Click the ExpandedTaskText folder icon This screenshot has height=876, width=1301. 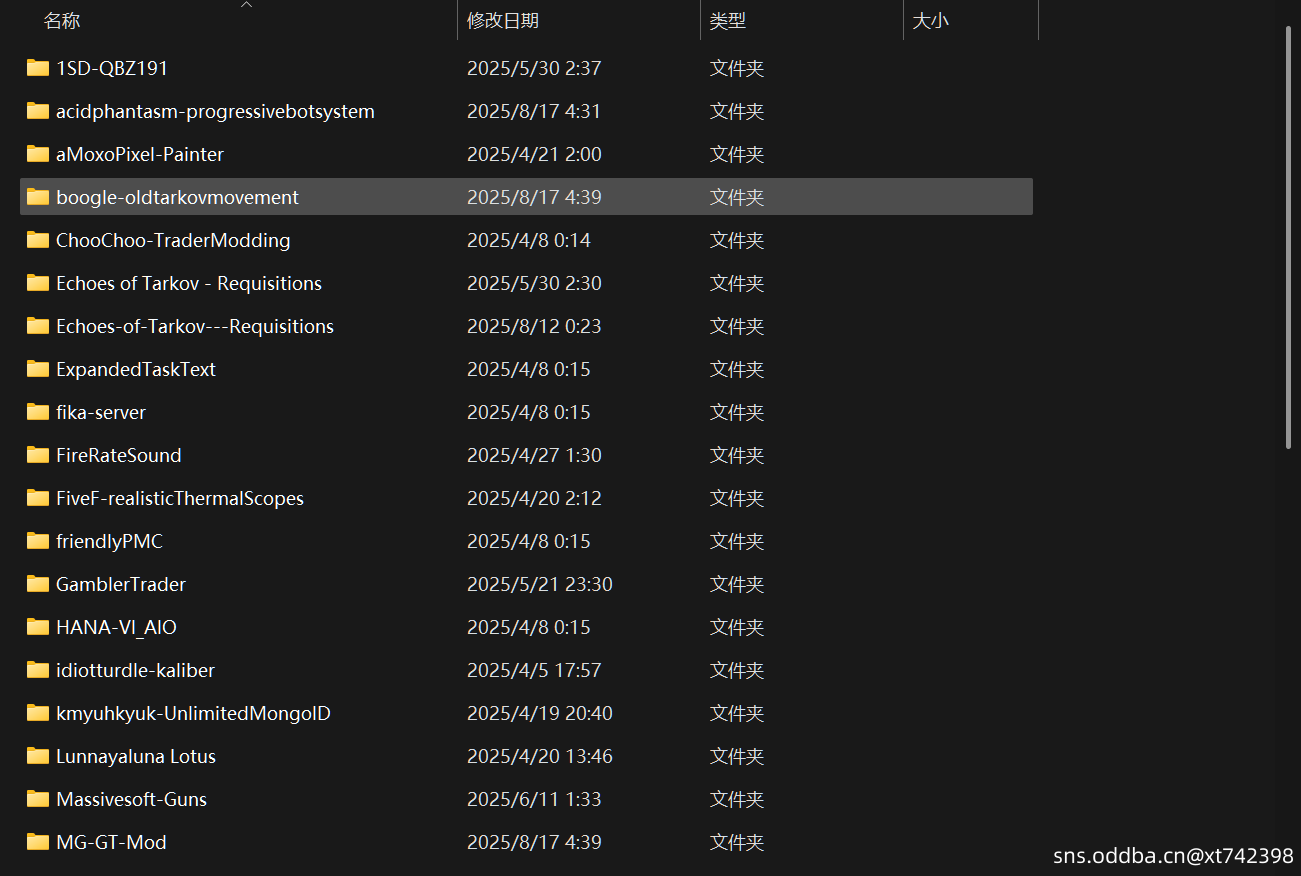click(38, 369)
